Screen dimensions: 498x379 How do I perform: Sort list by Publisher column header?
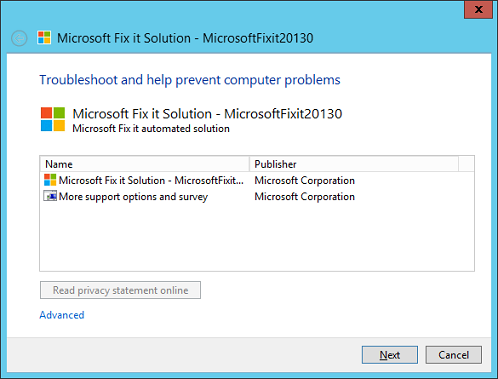pos(354,164)
